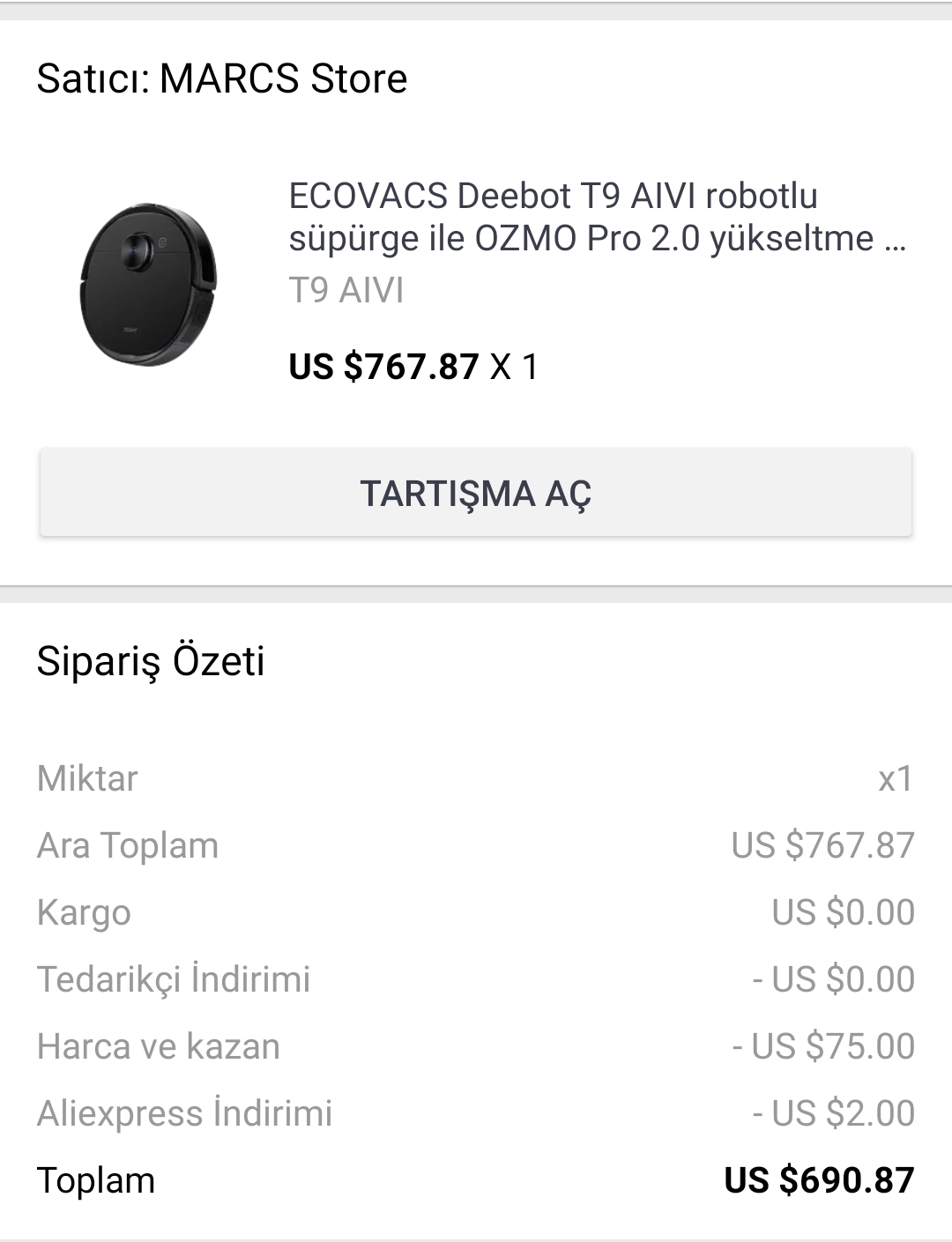Tap the Sipariş Özeti heading
952x1242 pixels.
pyautogui.click(x=151, y=661)
